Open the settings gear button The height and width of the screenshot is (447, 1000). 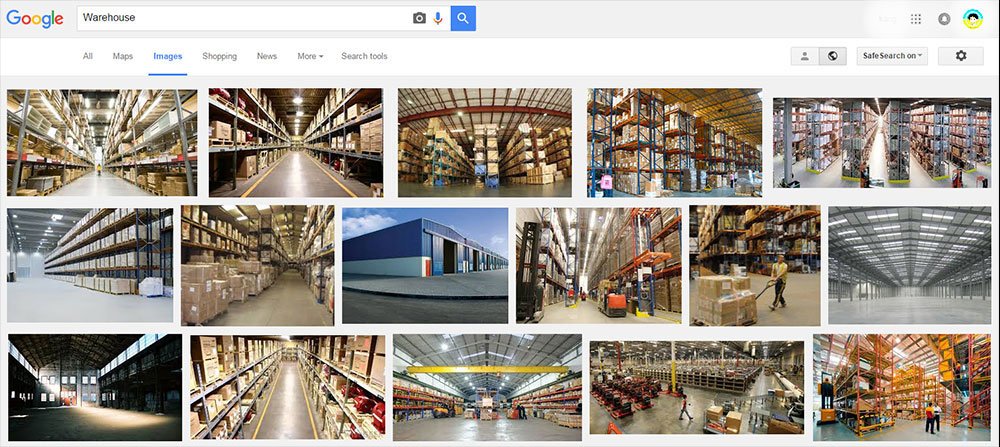(x=961, y=56)
